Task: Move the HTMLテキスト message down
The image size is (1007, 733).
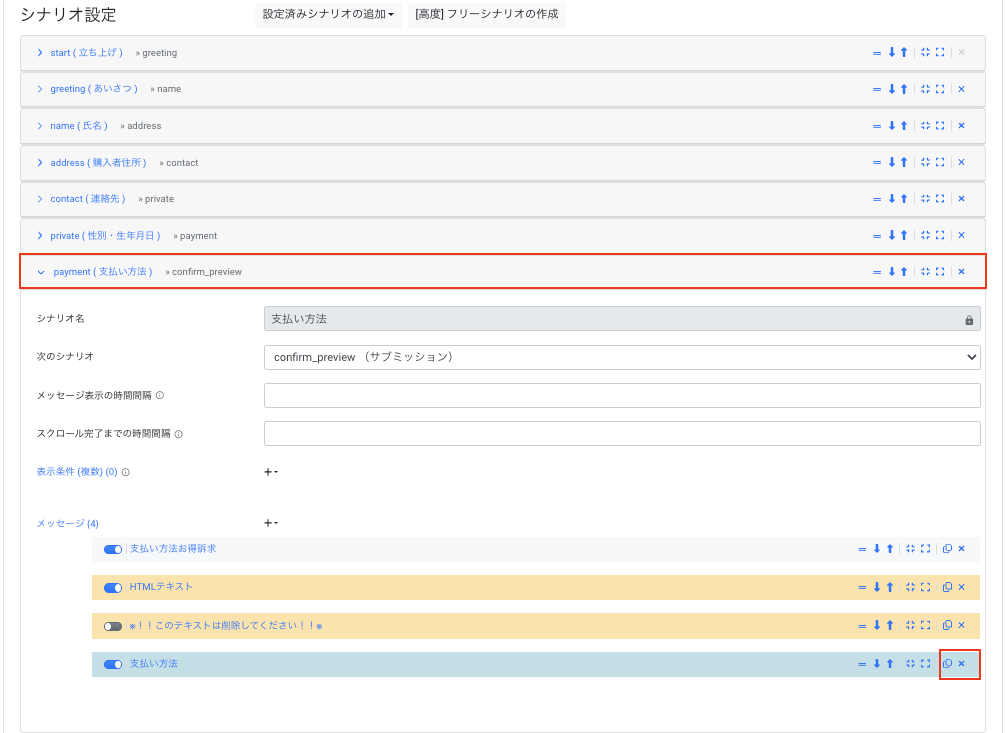Action: tap(877, 587)
